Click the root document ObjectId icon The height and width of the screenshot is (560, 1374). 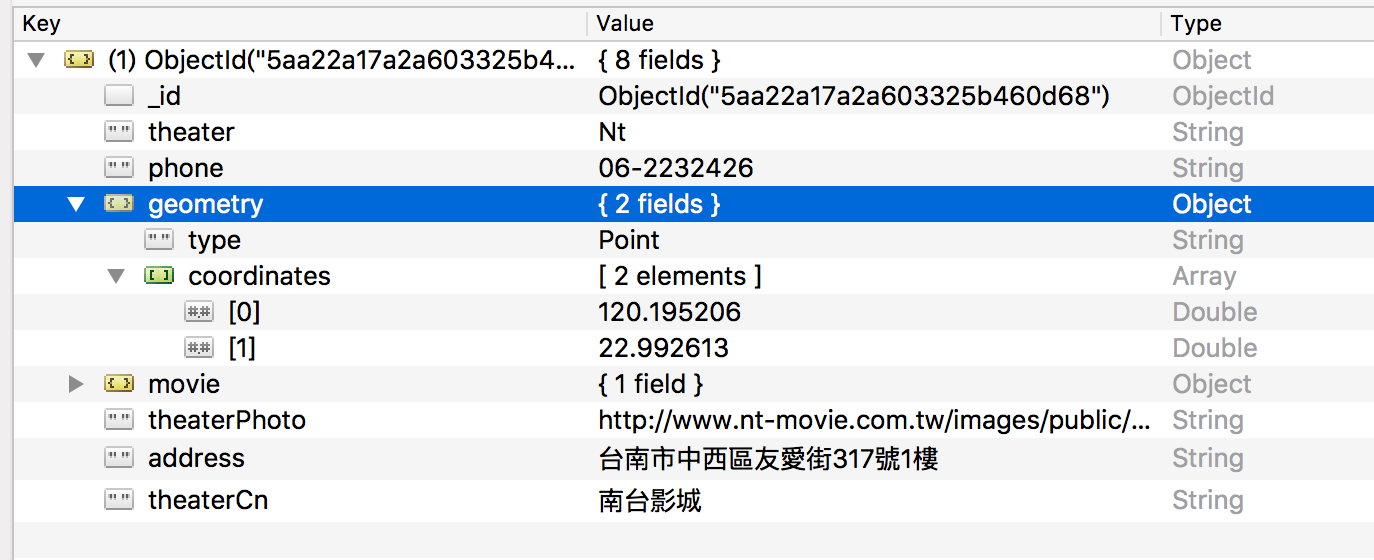point(78,60)
